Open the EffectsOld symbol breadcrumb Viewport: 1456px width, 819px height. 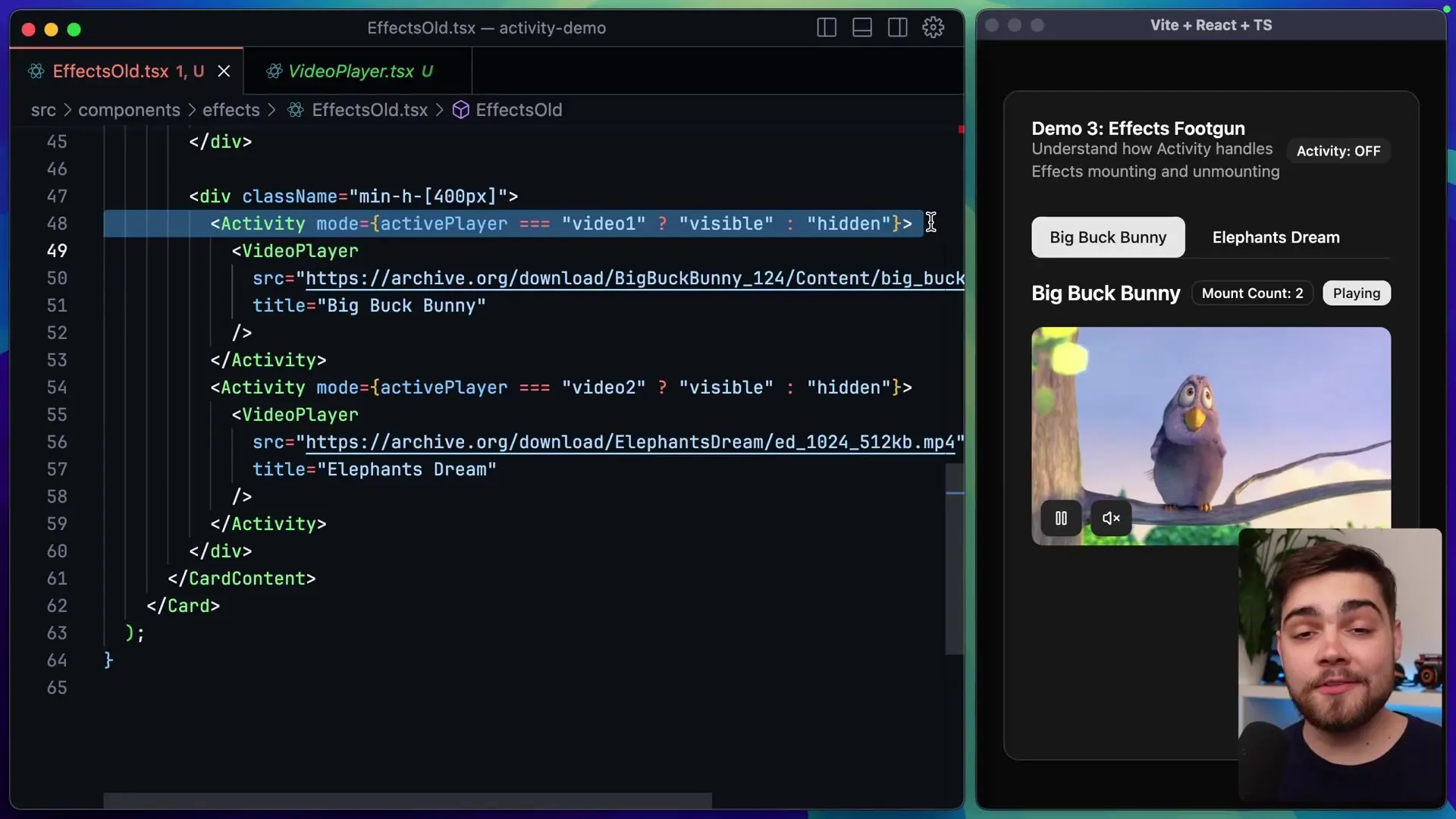[x=519, y=110]
